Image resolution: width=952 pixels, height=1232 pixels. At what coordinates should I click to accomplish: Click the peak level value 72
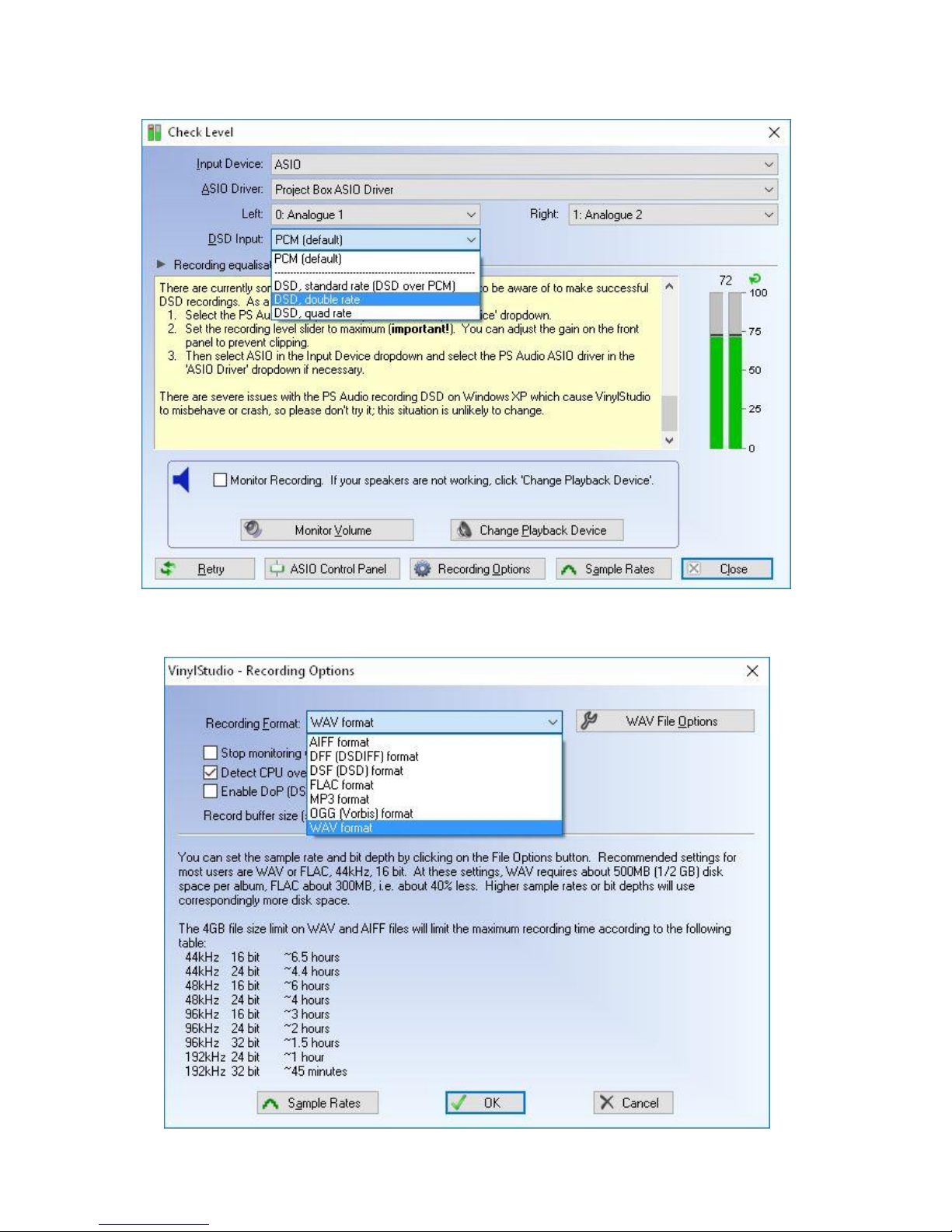[726, 280]
